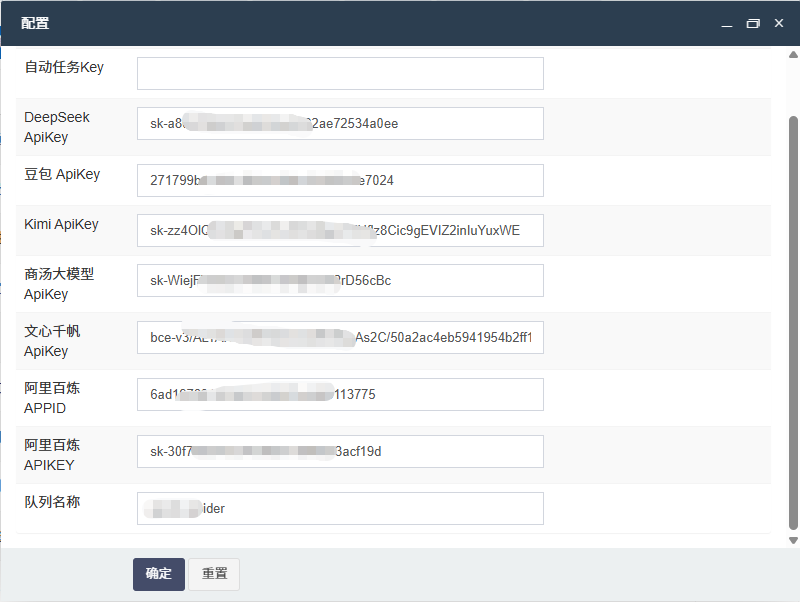Viewport: 800px width, 602px height.
Task: Maximize the 配置 dialog window
Action: coord(753,23)
